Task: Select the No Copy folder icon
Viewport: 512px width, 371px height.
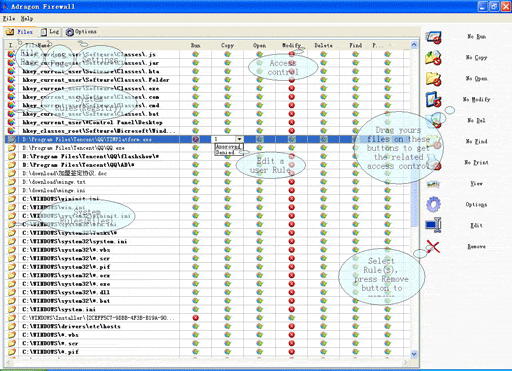Action: coord(433,58)
